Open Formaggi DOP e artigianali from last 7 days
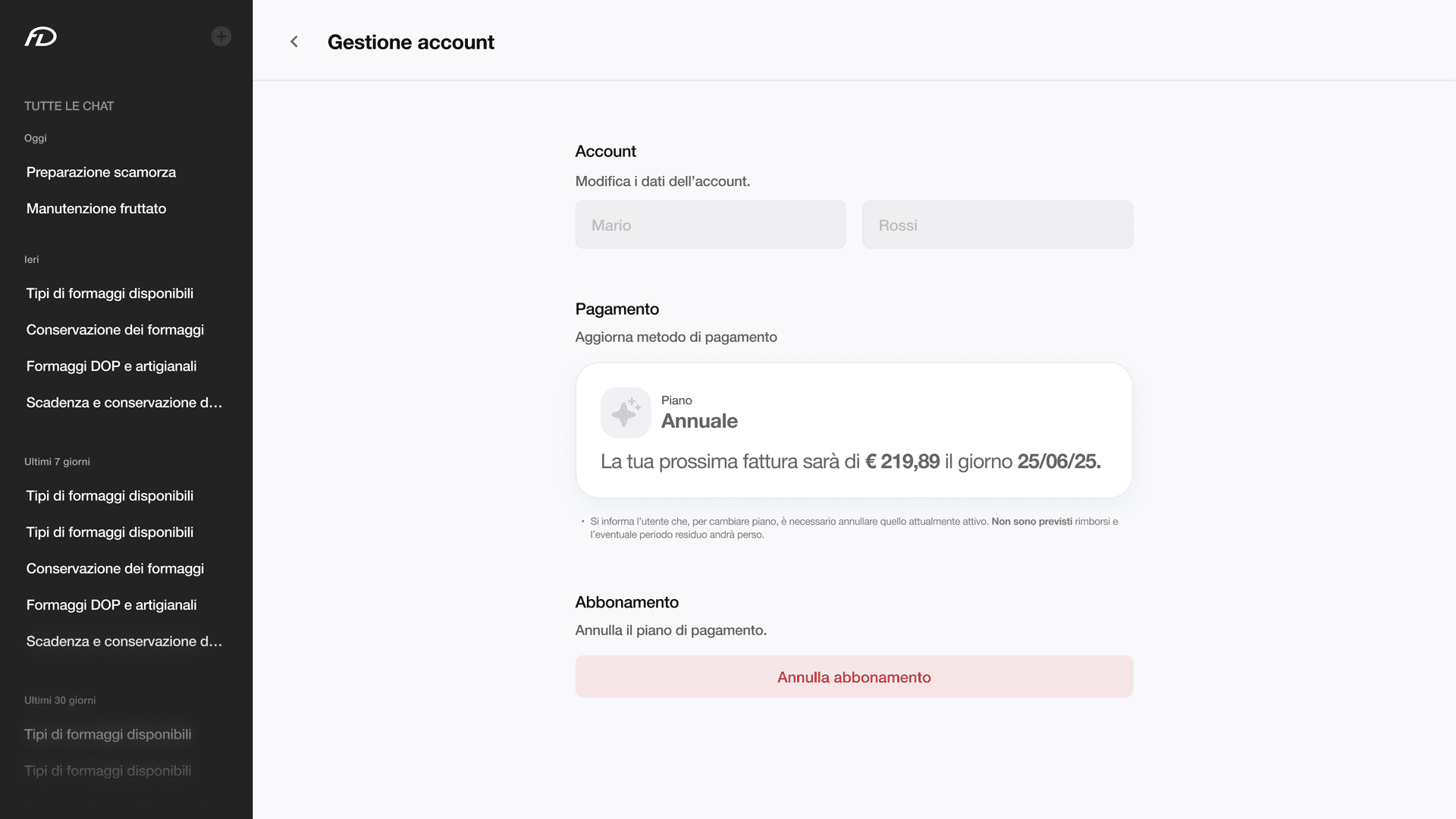Image resolution: width=1456 pixels, height=819 pixels. coord(111,605)
